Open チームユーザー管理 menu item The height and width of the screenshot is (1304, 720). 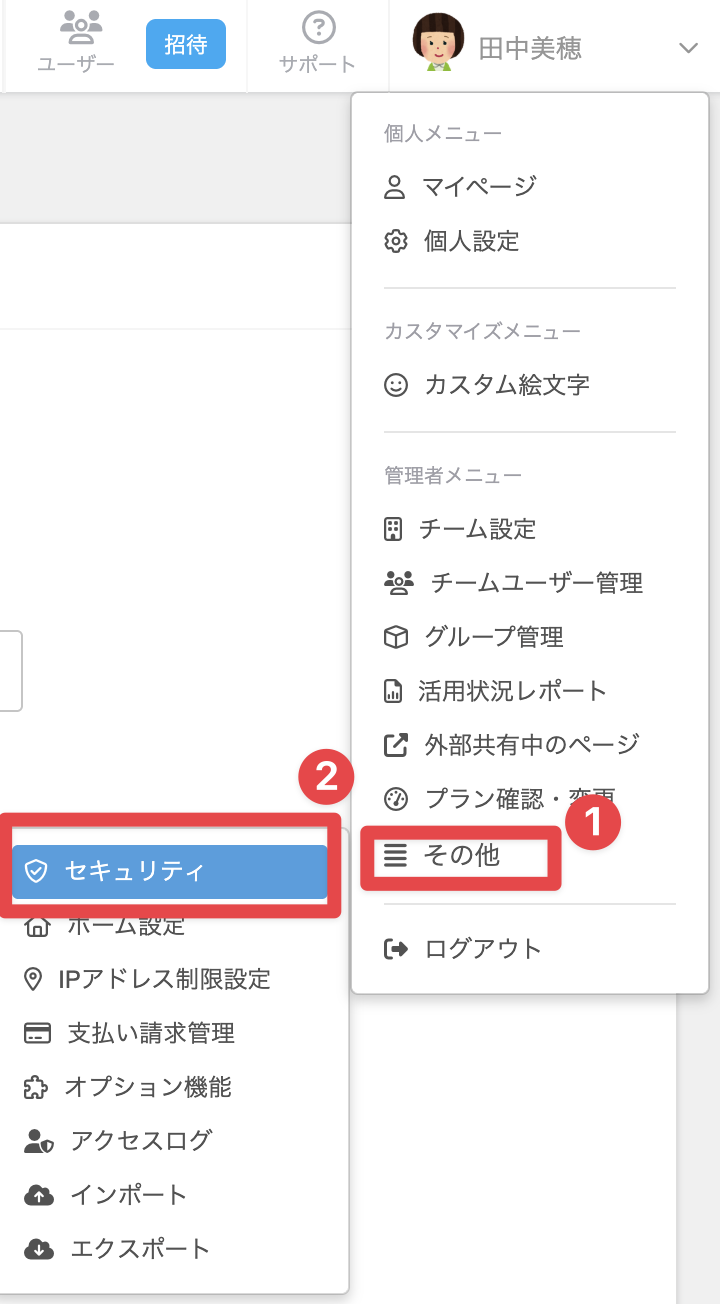click(536, 582)
